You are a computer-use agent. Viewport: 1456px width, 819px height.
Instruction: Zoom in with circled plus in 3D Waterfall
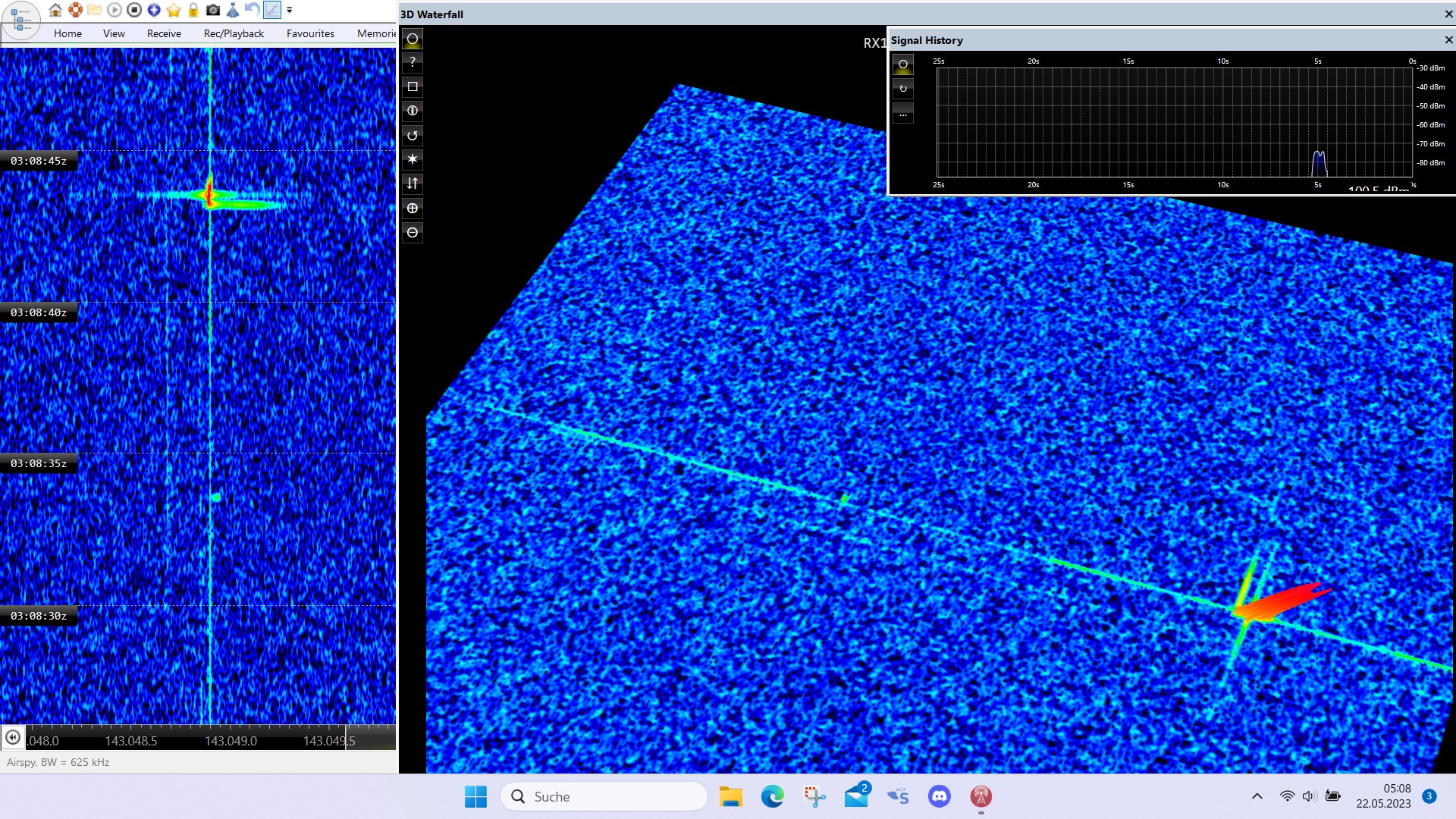(x=413, y=208)
